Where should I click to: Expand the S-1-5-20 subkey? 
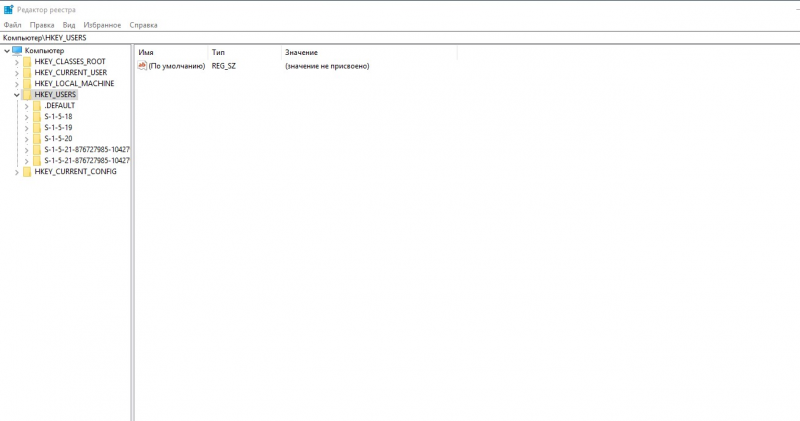click(26, 139)
